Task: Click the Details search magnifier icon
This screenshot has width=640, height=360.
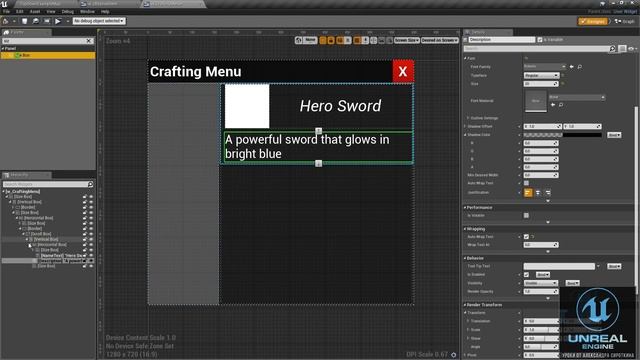Action: tap(612, 49)
